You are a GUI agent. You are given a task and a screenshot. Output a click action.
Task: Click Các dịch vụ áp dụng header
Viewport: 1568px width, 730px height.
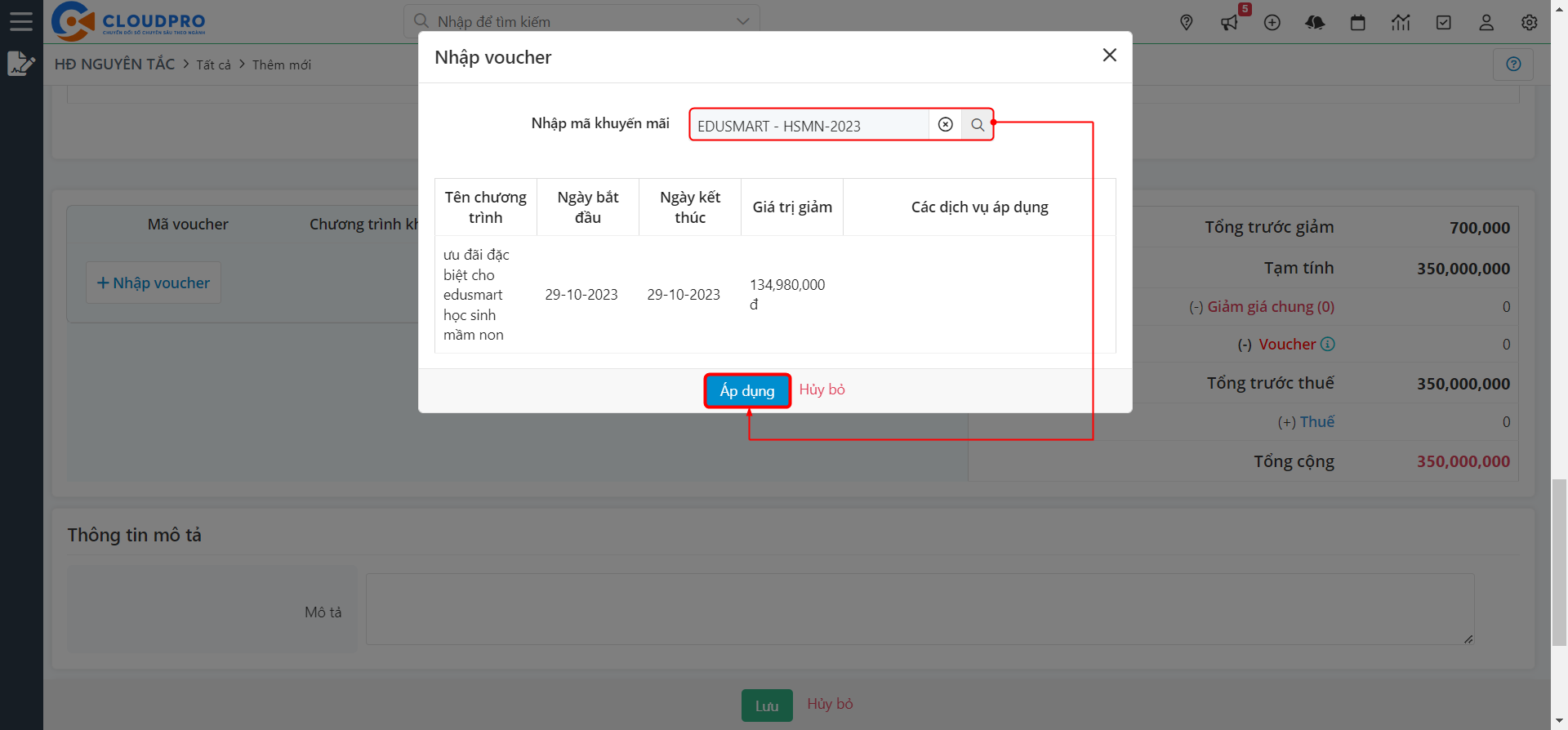click(980, 207)
